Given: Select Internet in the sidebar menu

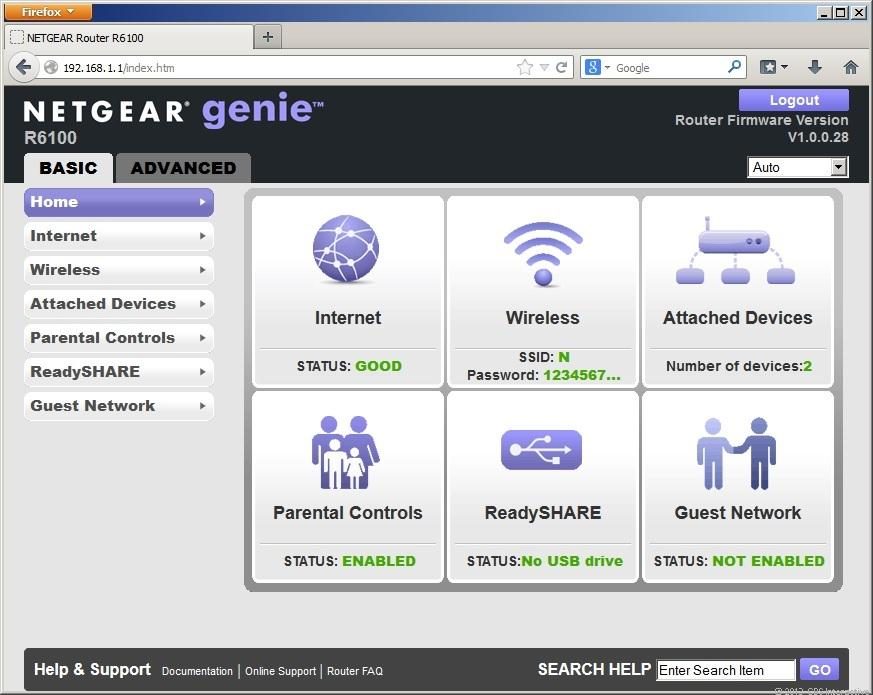Looking at the screenshot, I should click(x=119, y=236).
